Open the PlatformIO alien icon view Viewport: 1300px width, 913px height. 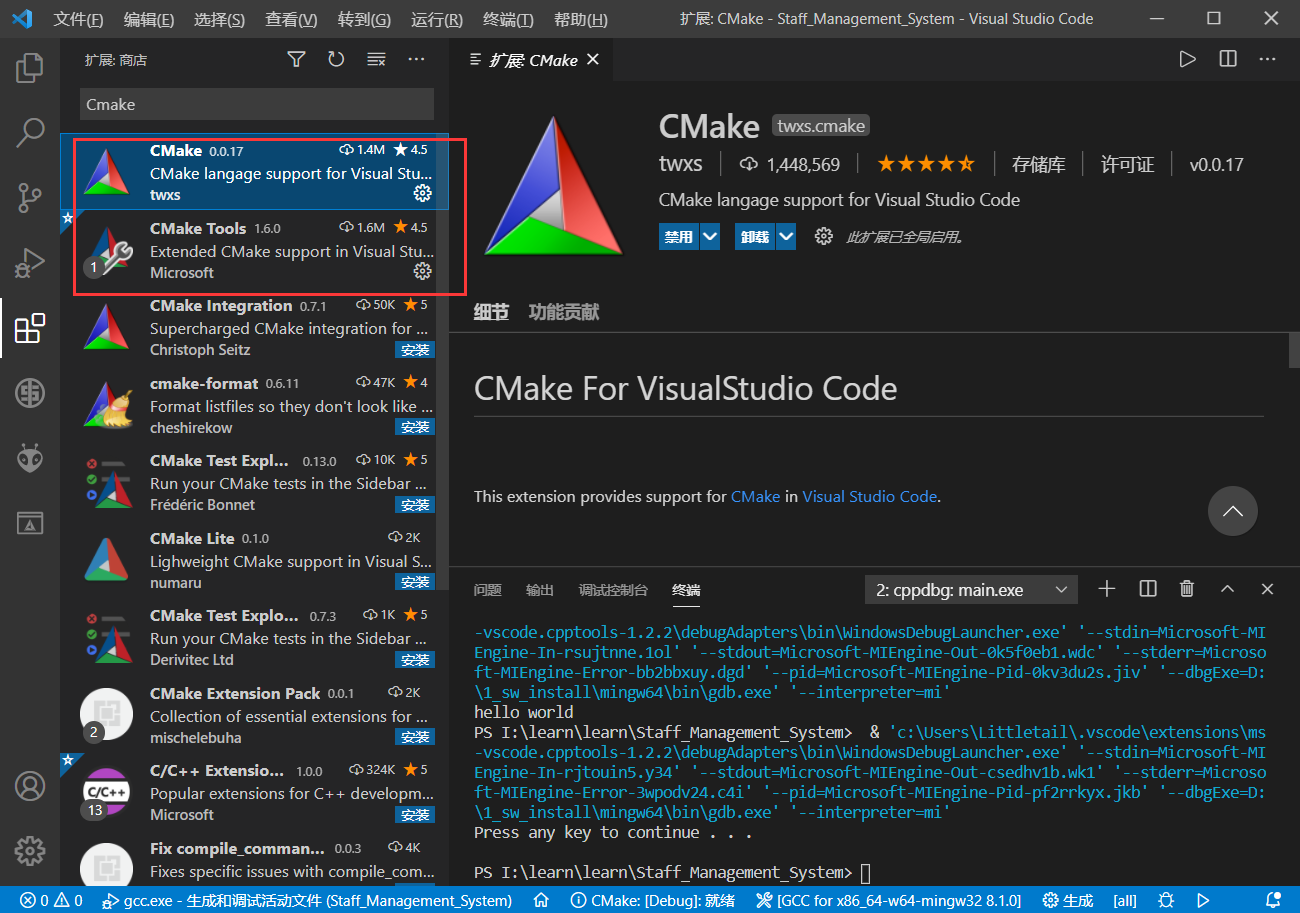coord(30,458)
